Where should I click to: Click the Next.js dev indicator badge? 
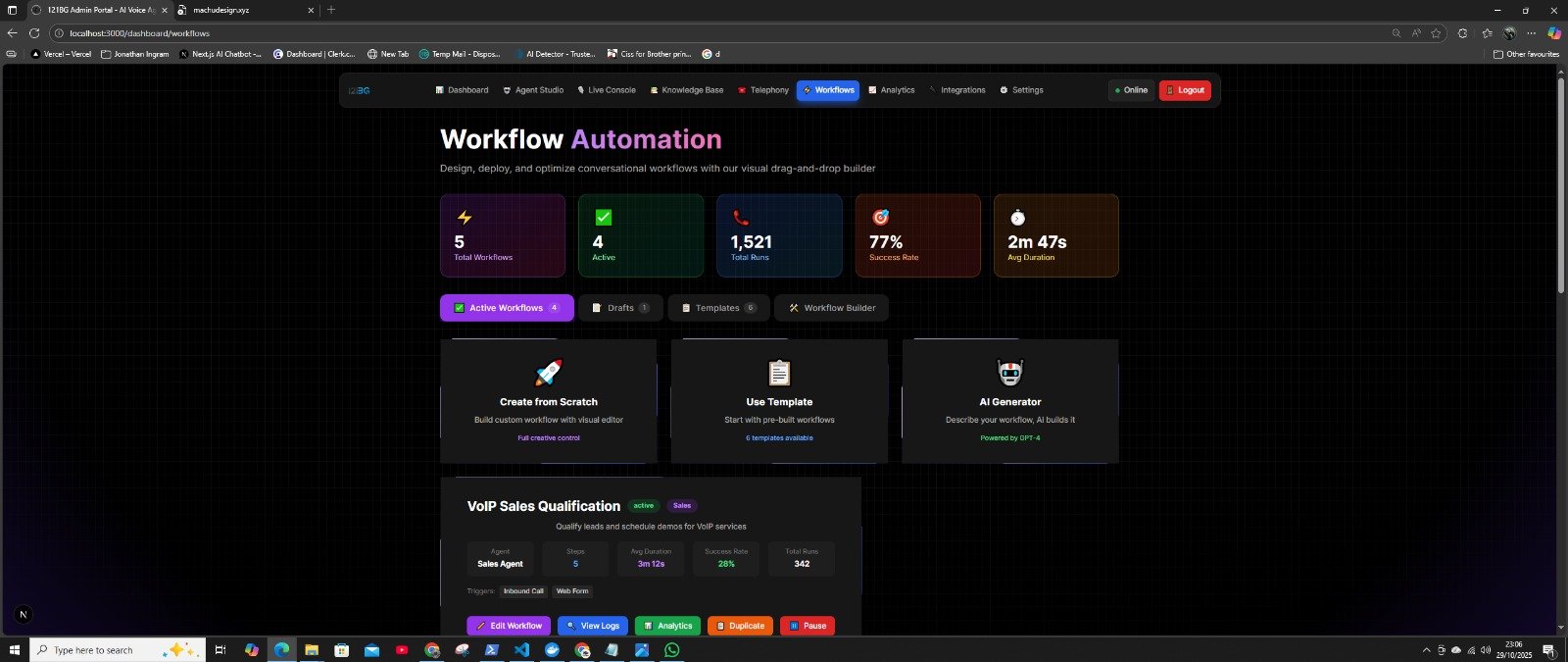pyautogui.click(x=24, y=615)
